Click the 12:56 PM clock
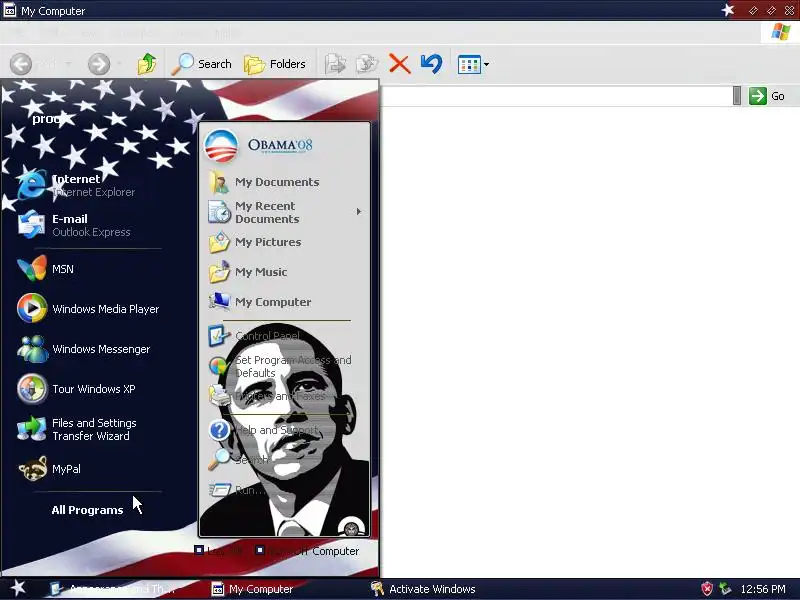The image size is (800, 600). click(x=763, y=589)
